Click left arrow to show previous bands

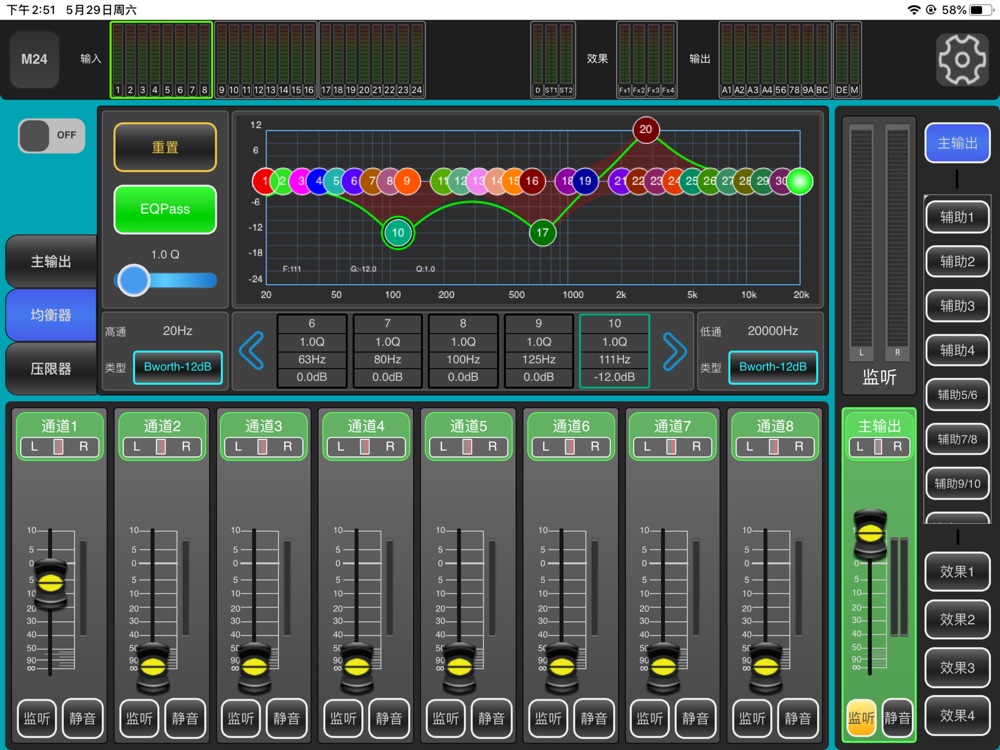[x=252, y=351]
